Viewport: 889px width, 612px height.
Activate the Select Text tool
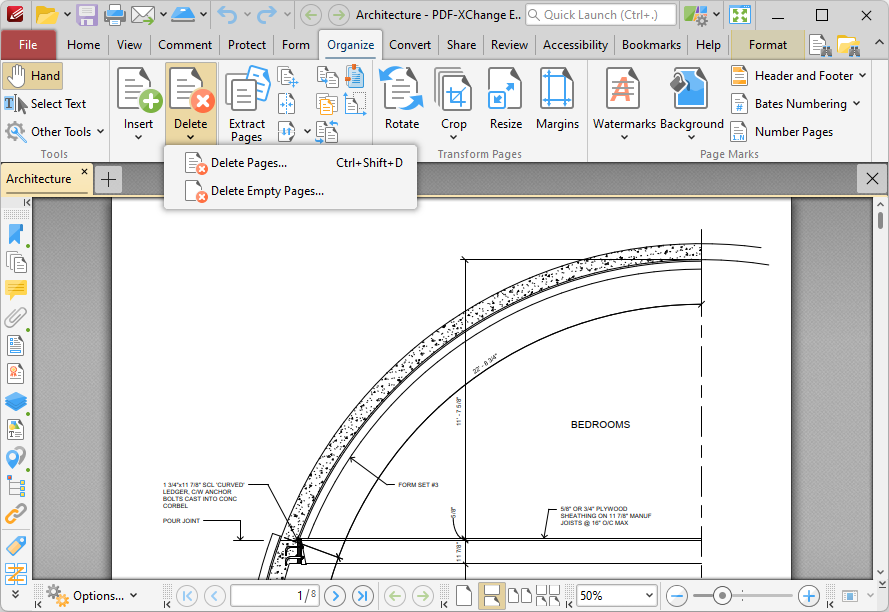[x=45, y=104]
